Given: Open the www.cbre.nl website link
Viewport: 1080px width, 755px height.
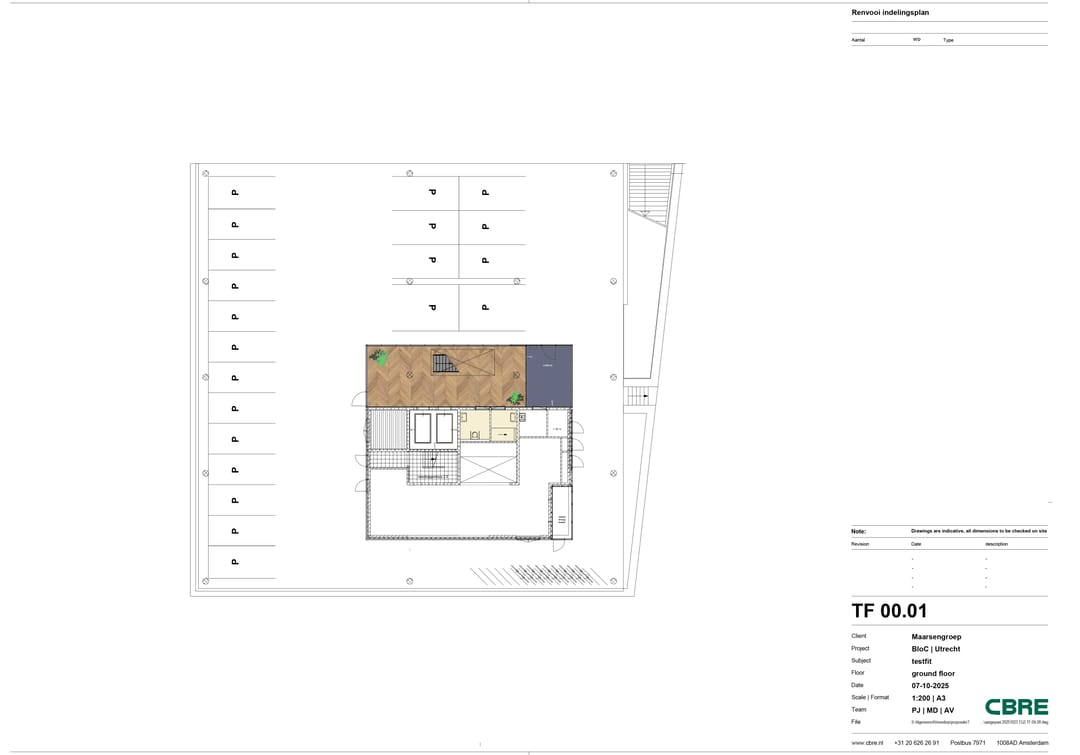Looking at the screenshot, I should (866, 743).
